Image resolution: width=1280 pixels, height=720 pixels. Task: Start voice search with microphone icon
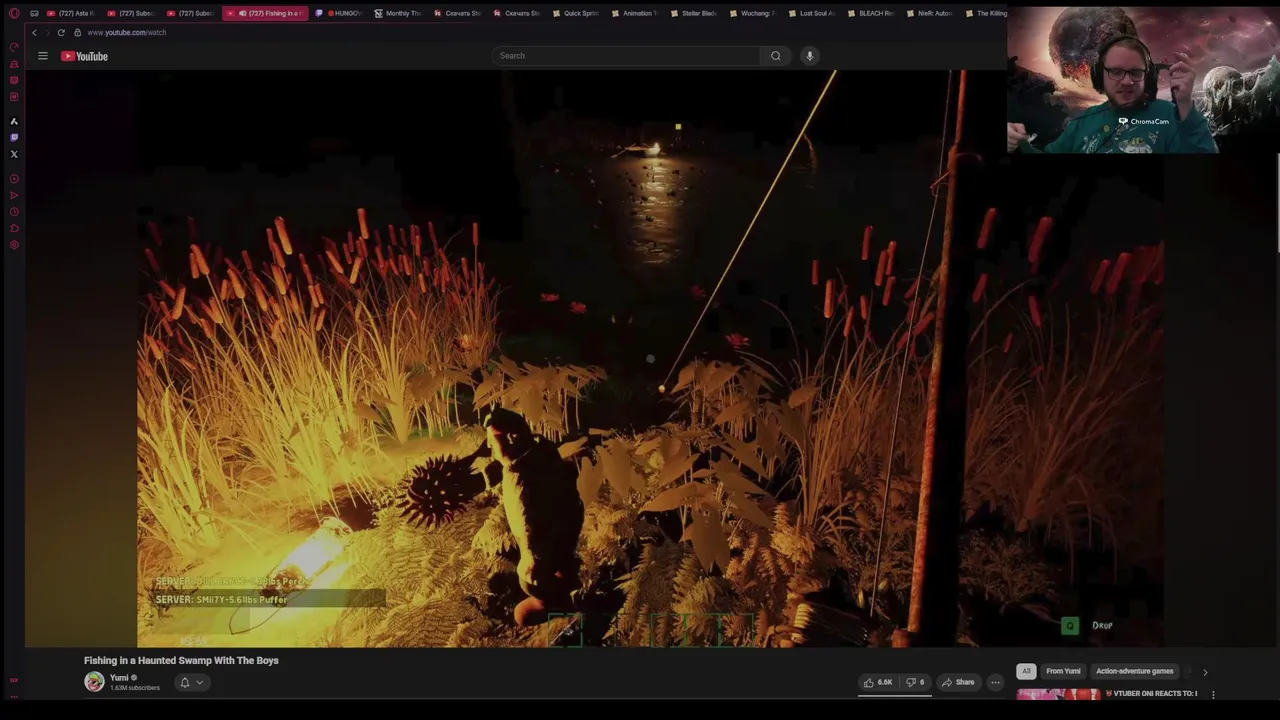(x=810, y=56)
